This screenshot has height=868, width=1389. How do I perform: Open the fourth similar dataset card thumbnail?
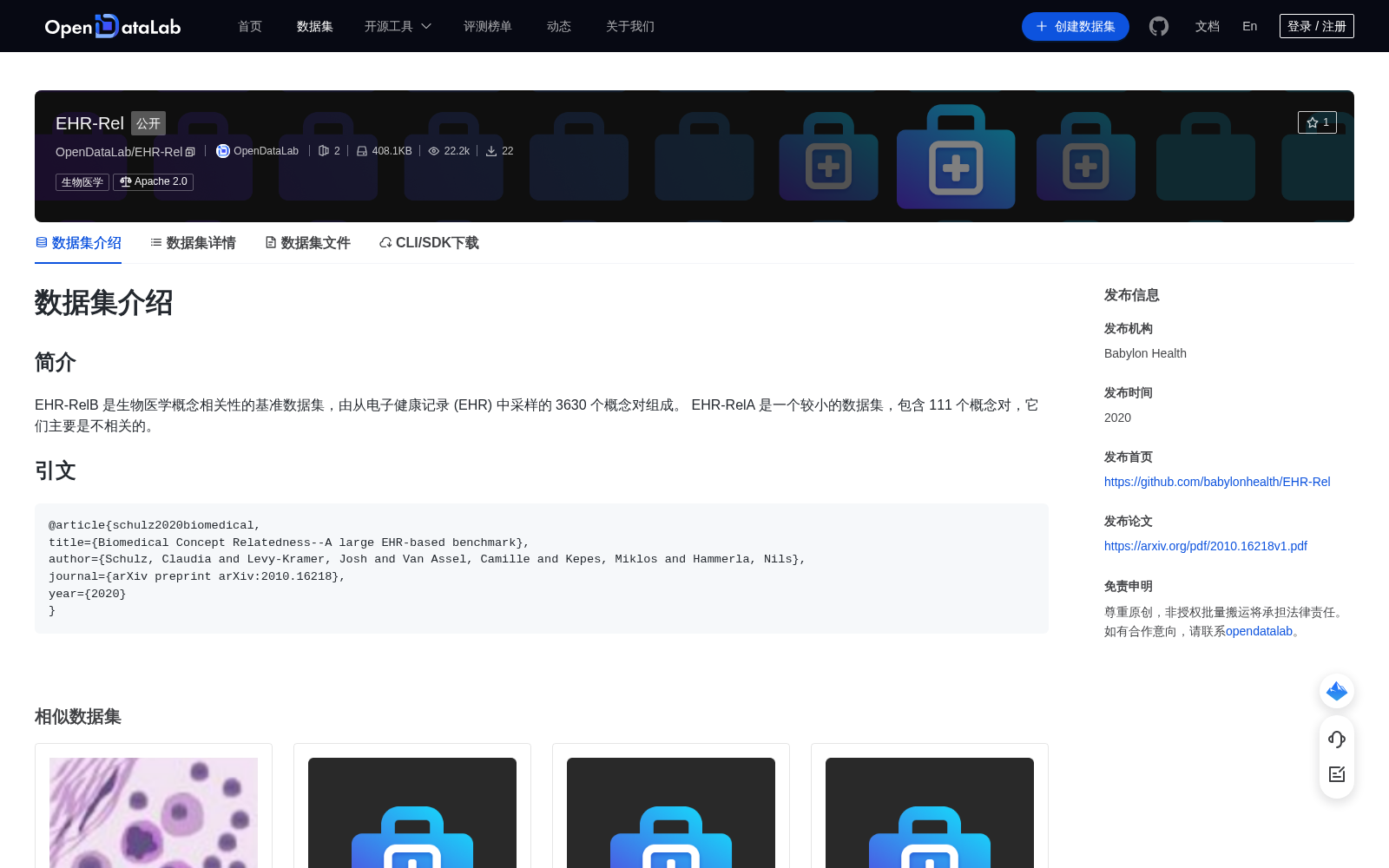(930, 812)
